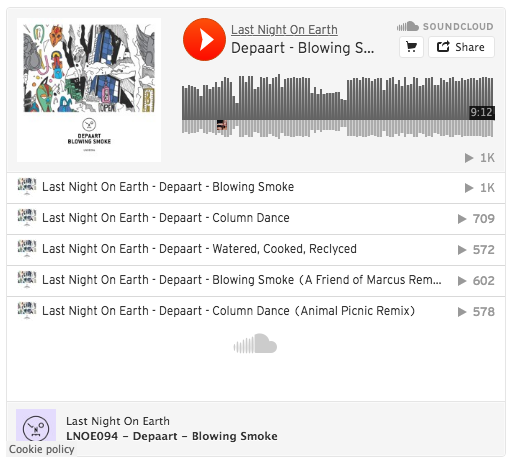Open the Last Night On Earth artist link
Viewport: 515px width, 467px height.
(x=284, y=30)
